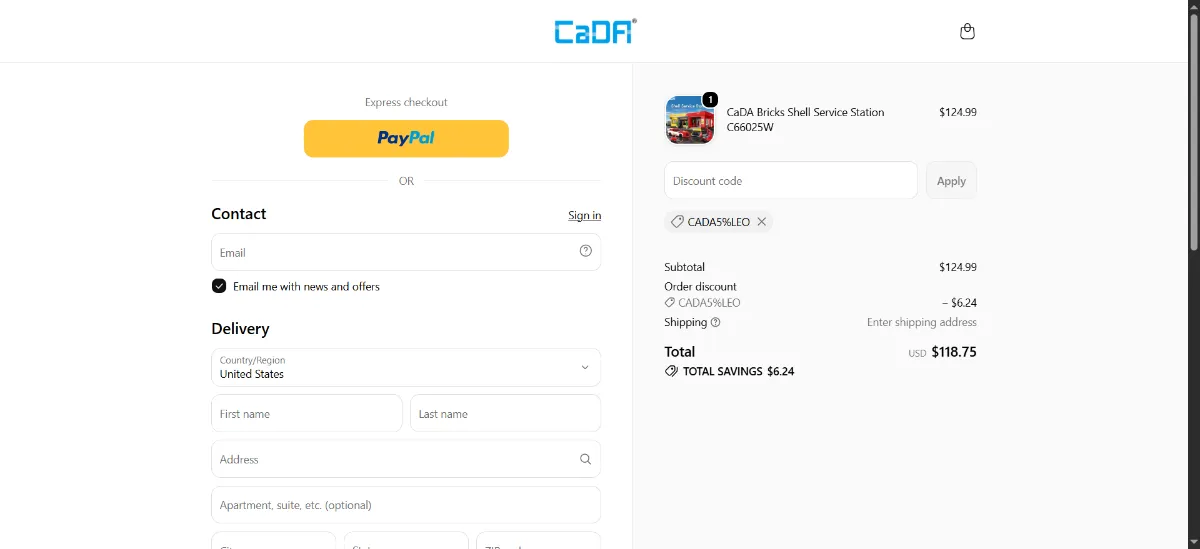The width and height of the screenshot is (1200, 549).
Task: Click the CADA5%LEO discount tag chip
Action: (x=718, y=222)
